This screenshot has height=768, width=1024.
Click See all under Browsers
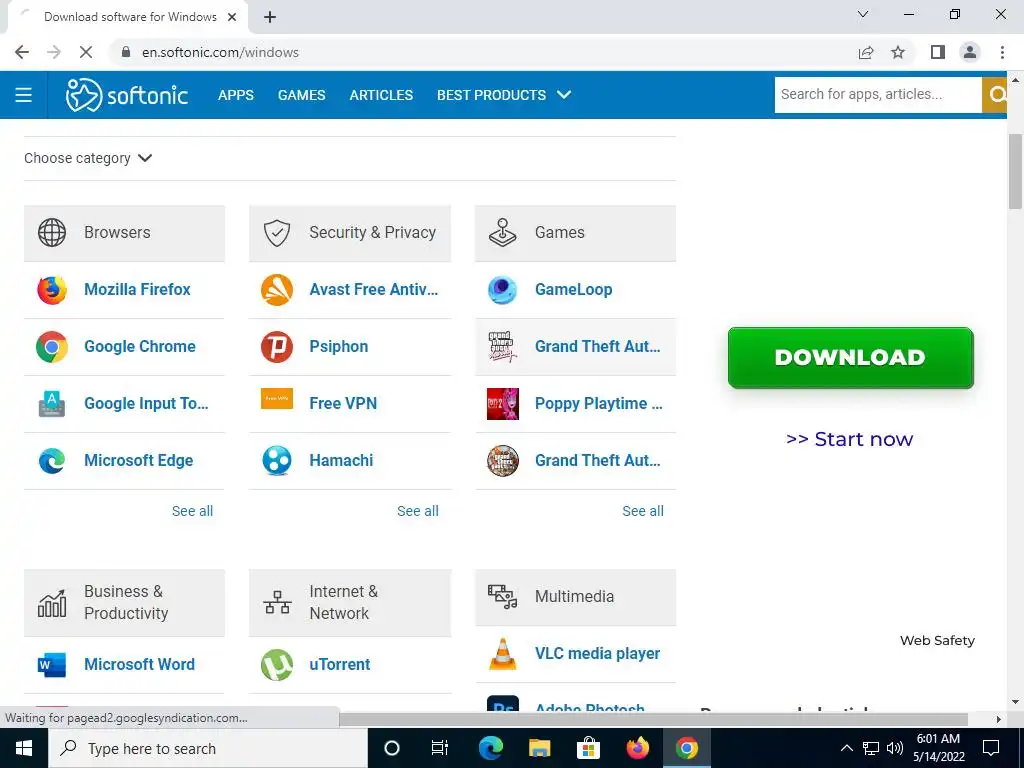click(x=192, y=511)
